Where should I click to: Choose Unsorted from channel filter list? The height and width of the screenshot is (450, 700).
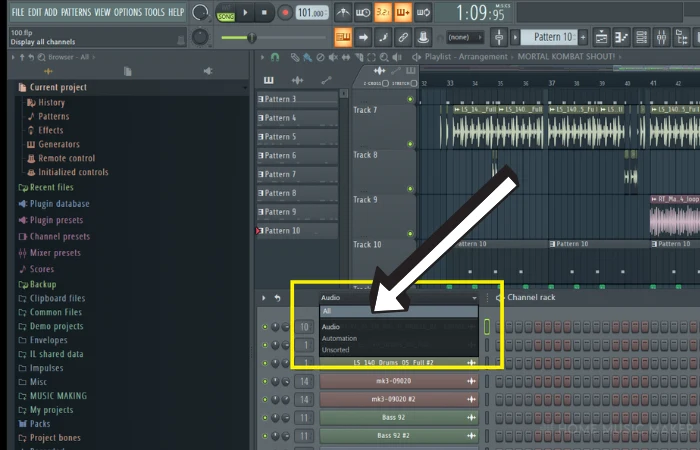click(x=399, y=350)
